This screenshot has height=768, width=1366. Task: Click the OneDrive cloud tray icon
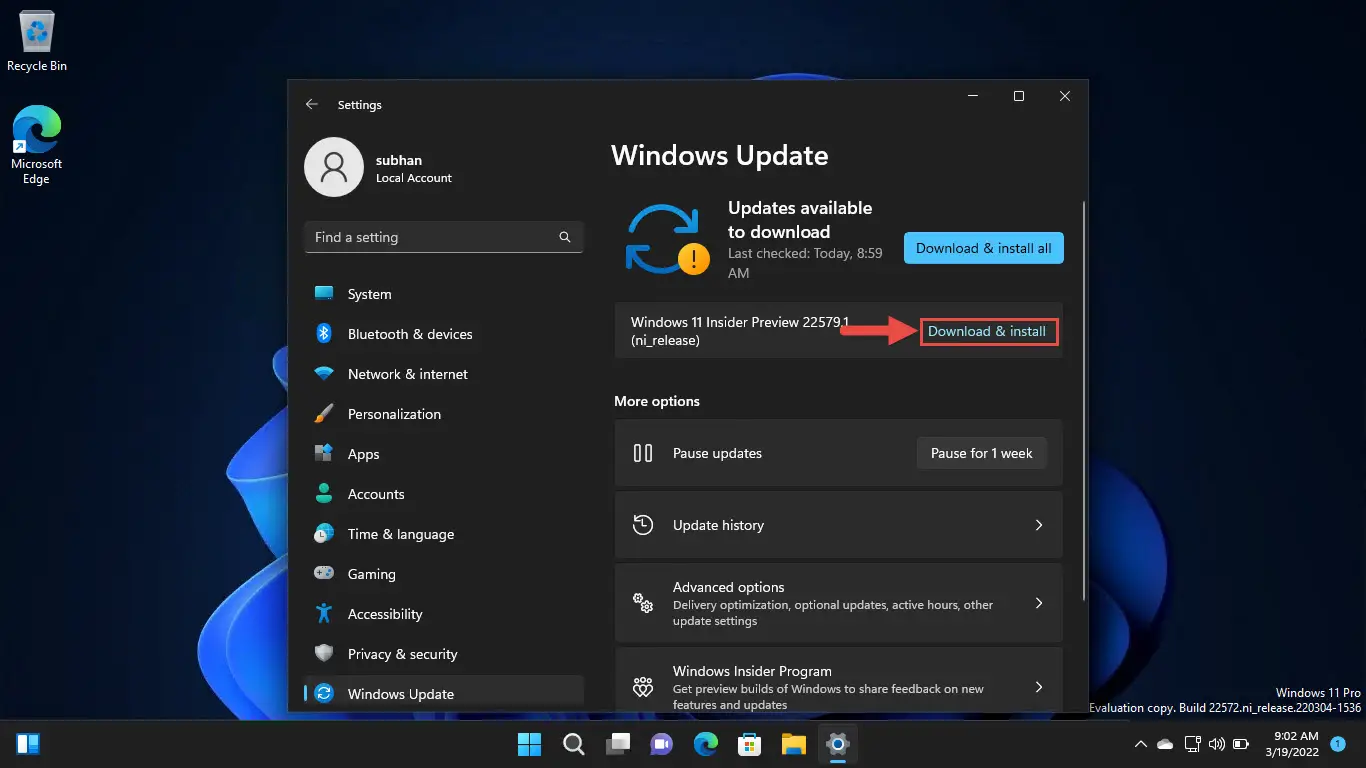click(1165, 744)
